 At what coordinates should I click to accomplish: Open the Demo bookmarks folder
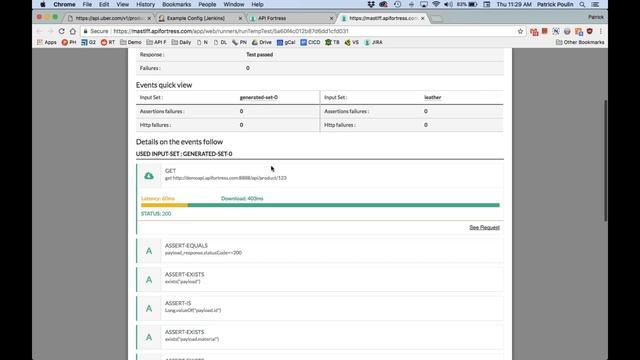pos(131,42)
